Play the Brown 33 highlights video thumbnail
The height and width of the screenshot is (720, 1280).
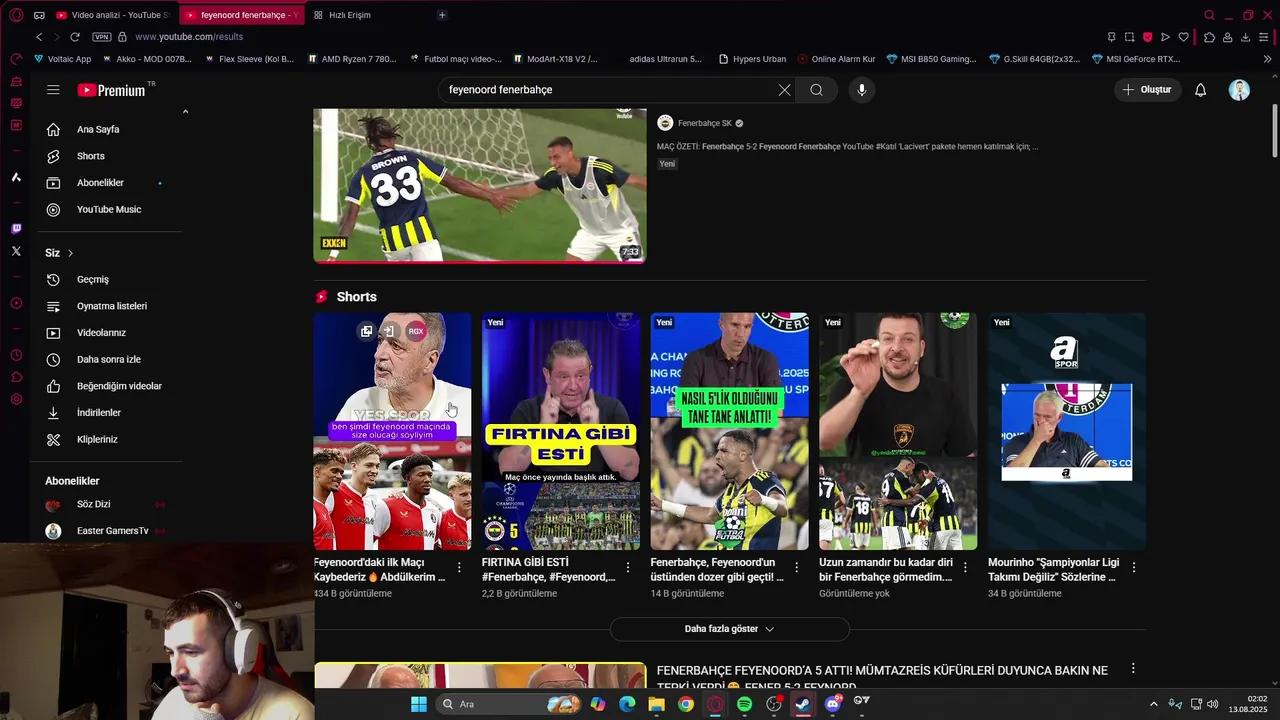pos(480,185)
